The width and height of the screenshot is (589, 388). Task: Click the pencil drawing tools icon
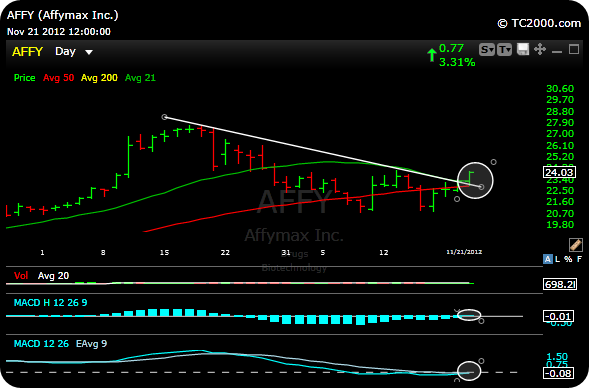575,245
